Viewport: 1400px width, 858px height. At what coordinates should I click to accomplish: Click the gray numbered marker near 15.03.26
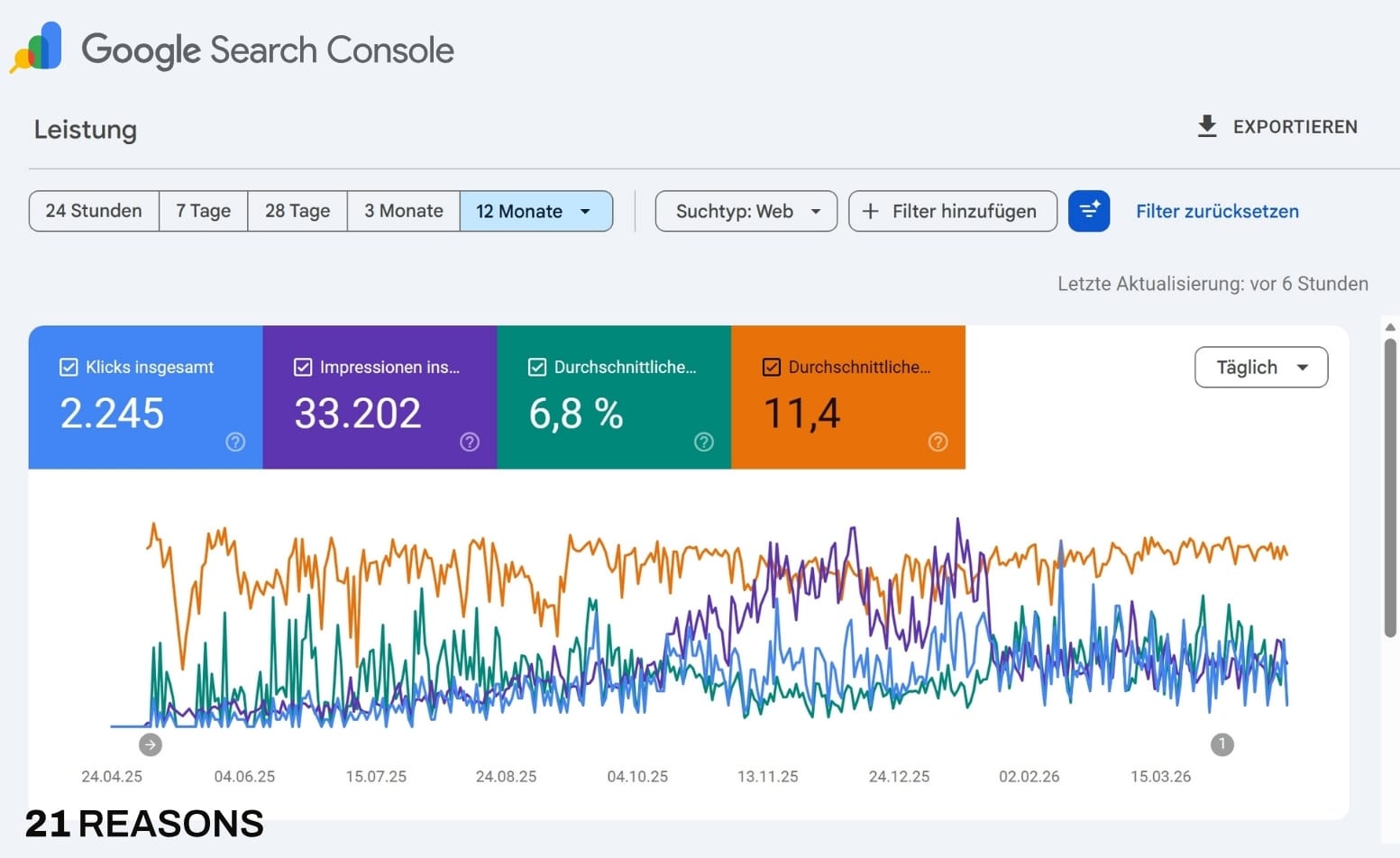pos(1222,744)
